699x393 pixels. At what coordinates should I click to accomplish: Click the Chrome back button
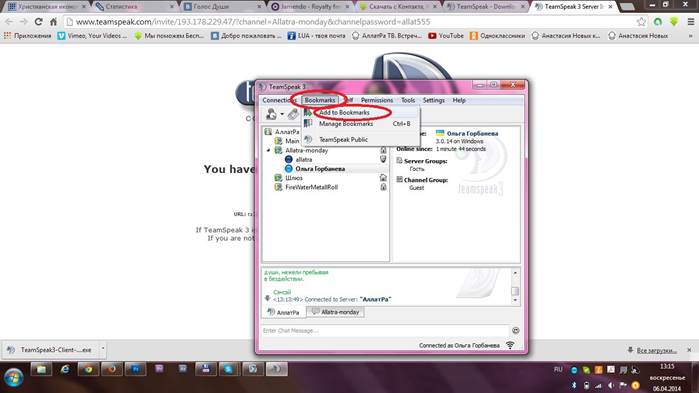click(x=9, y=22)
